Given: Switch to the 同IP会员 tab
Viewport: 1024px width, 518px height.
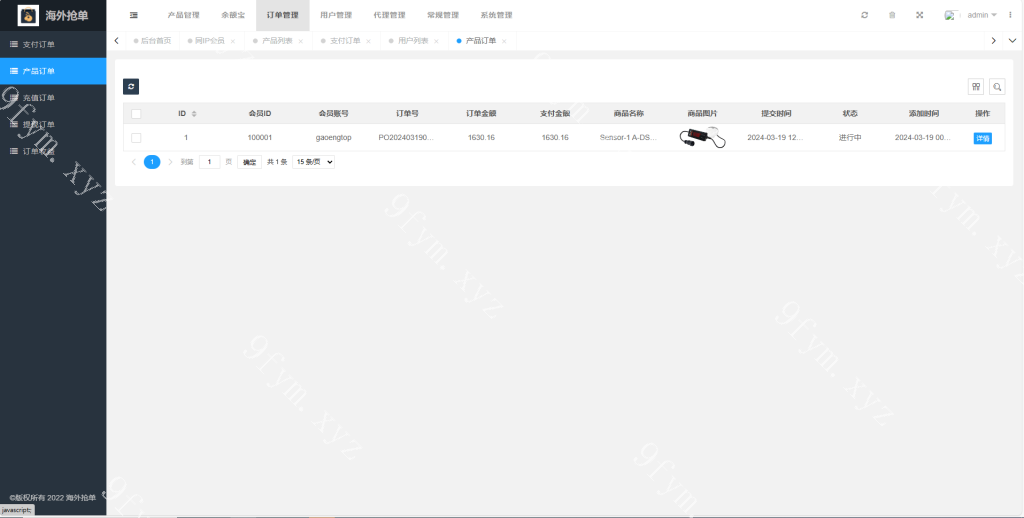Looking at the screenshot, I should pos(210,40).
